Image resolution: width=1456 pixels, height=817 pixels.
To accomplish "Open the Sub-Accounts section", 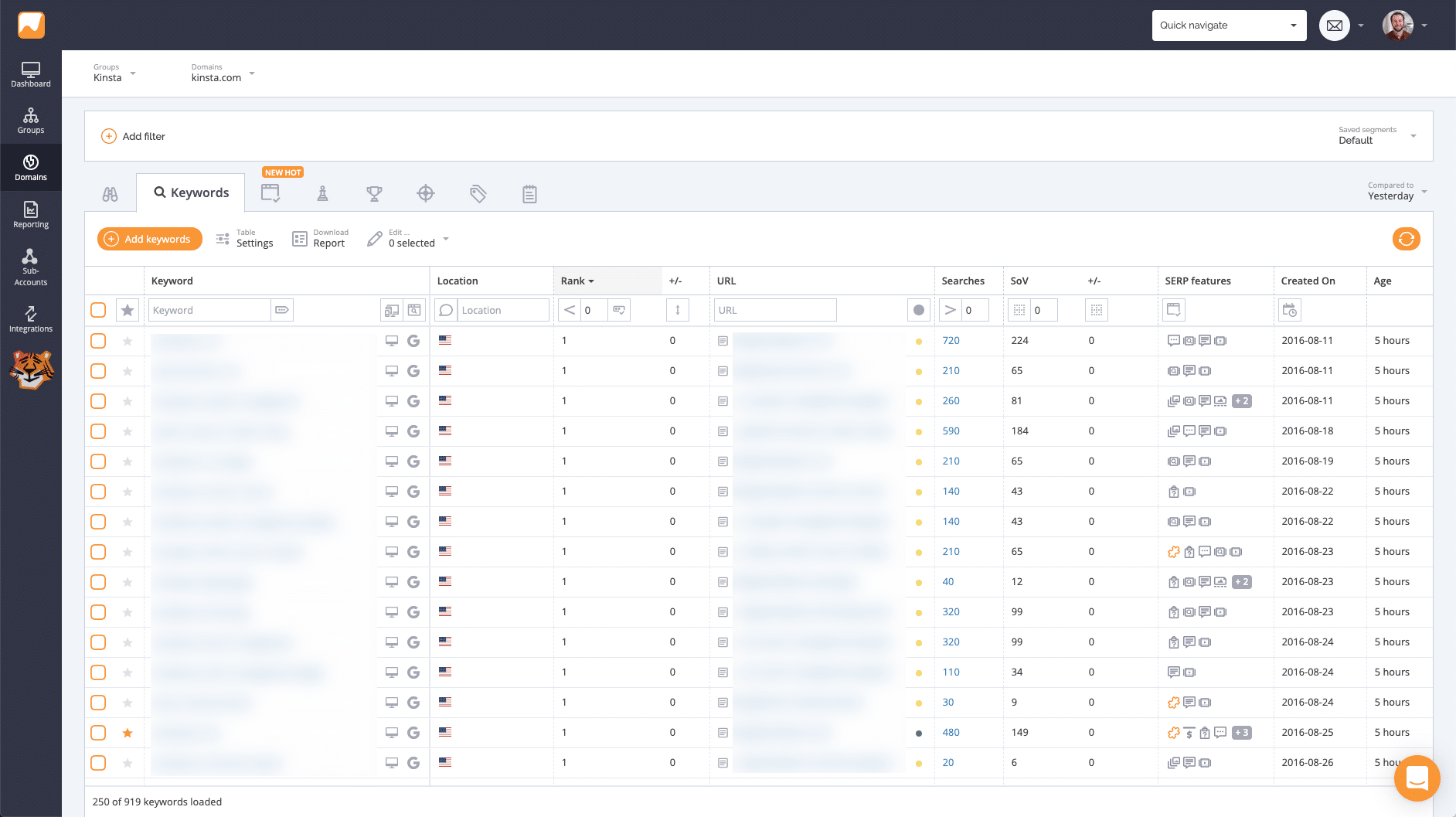I will 31,267.
